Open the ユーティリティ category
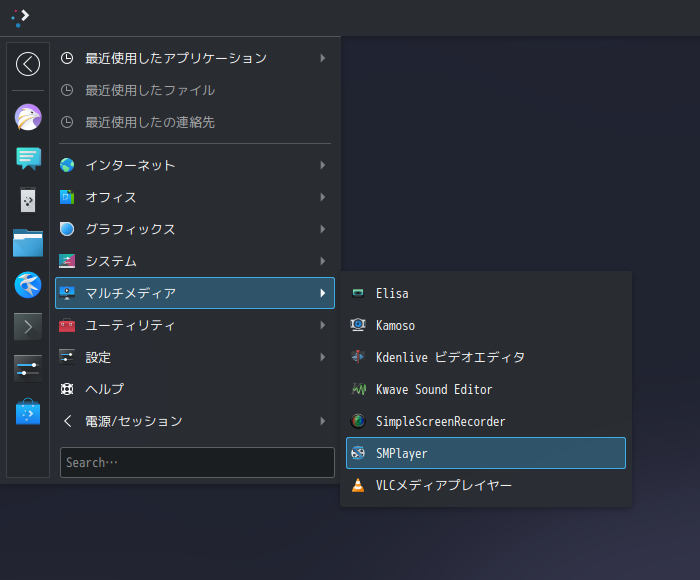This screenshot has height=580, width=700. click(x=195, y=325)
